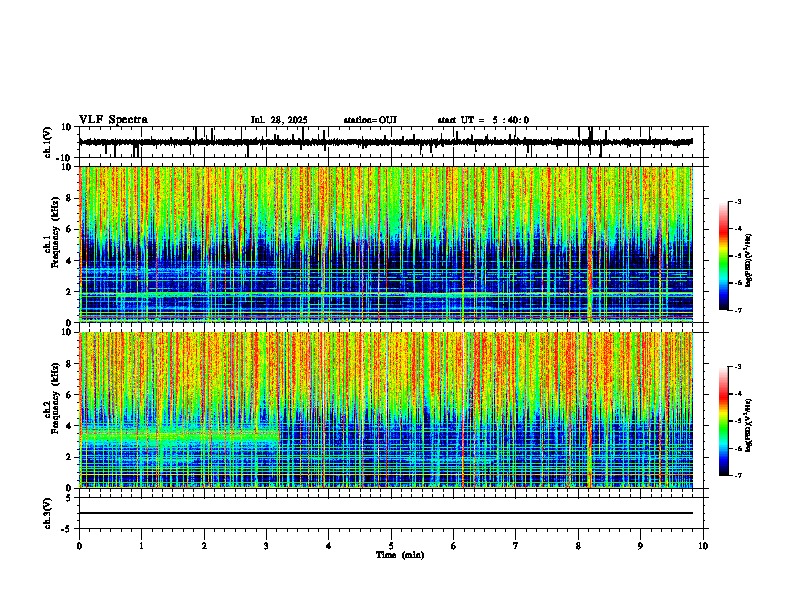Viewport: 792px width, 612px height.
Task: Click the "Time (min)" axis title
Action: coord(400,555)
